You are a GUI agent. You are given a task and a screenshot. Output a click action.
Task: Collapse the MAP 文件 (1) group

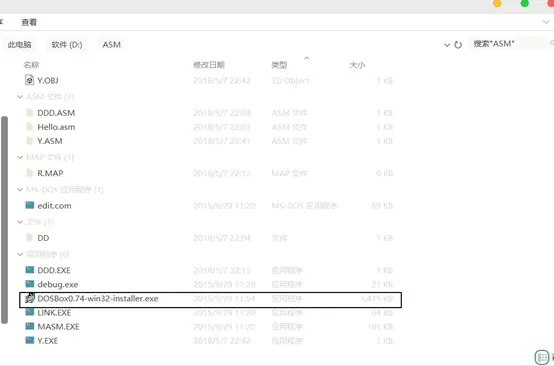tap(20, 157)
